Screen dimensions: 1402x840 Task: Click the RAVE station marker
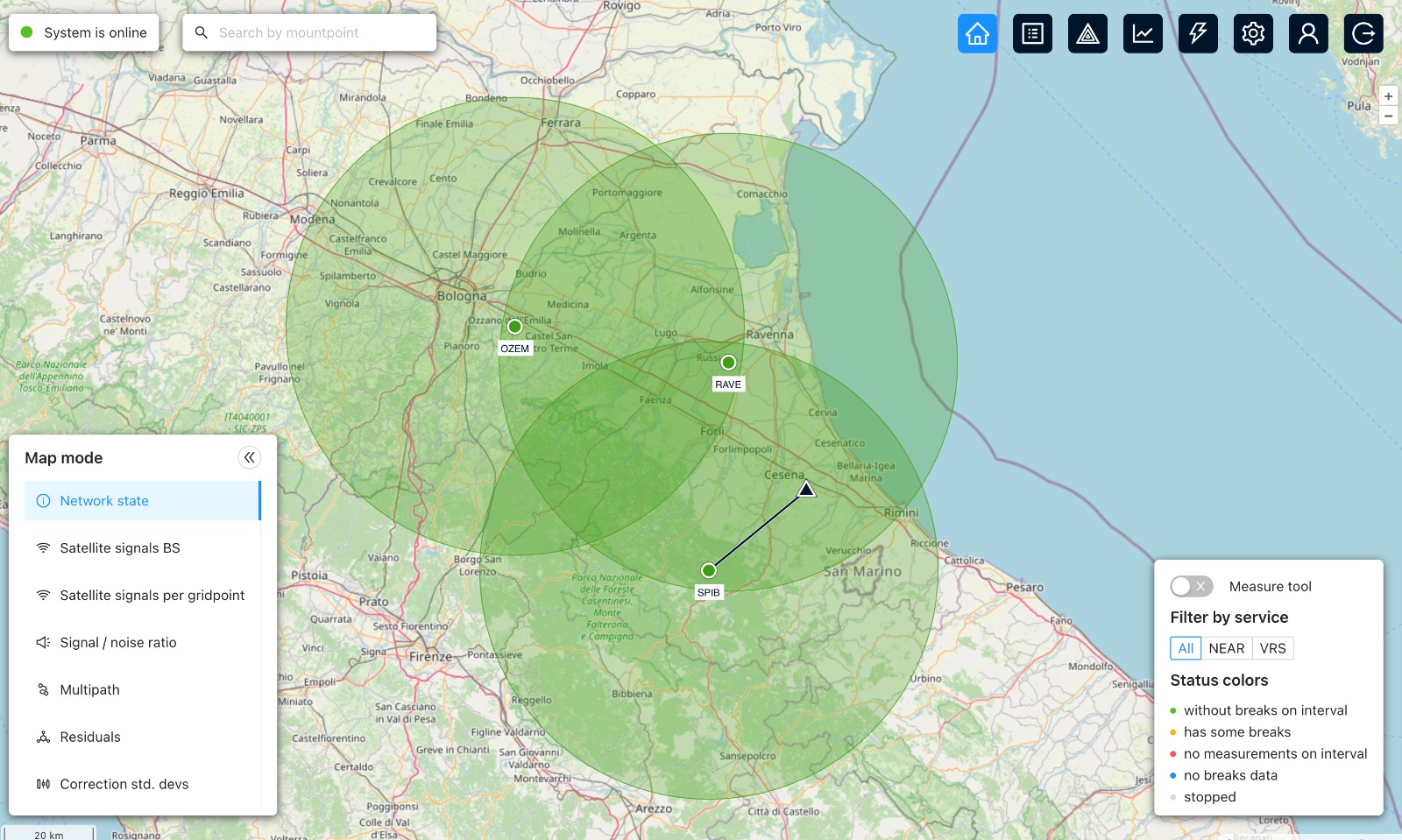pyautogui.click(x=728, y=363)
